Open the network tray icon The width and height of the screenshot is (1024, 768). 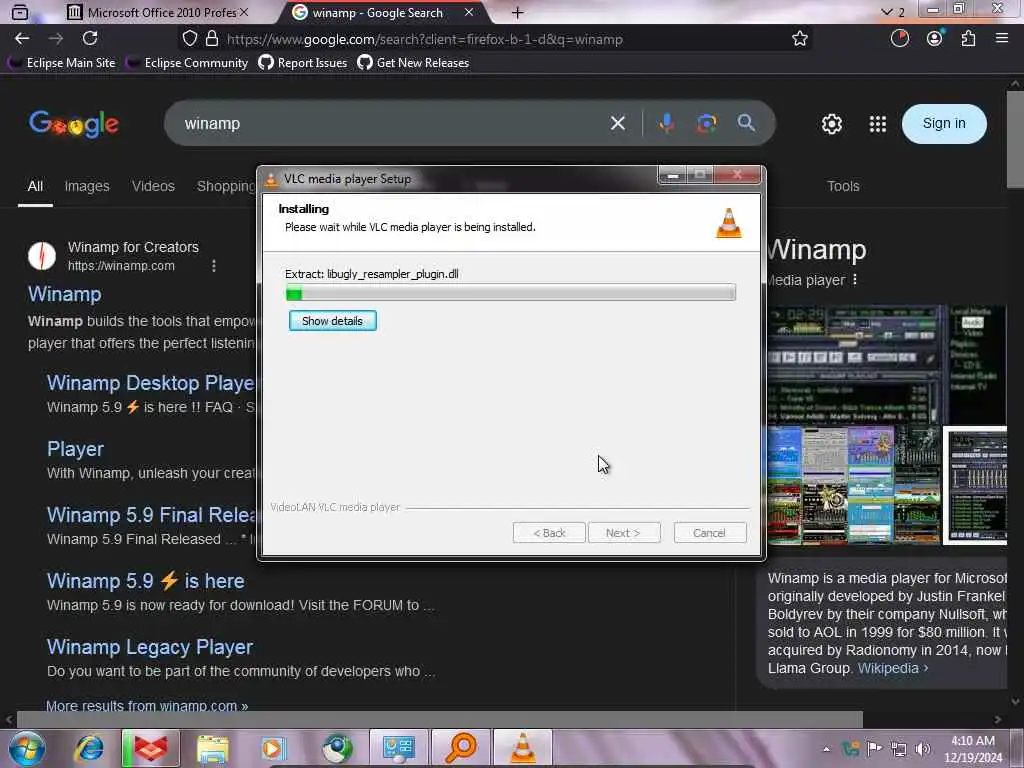899,749
